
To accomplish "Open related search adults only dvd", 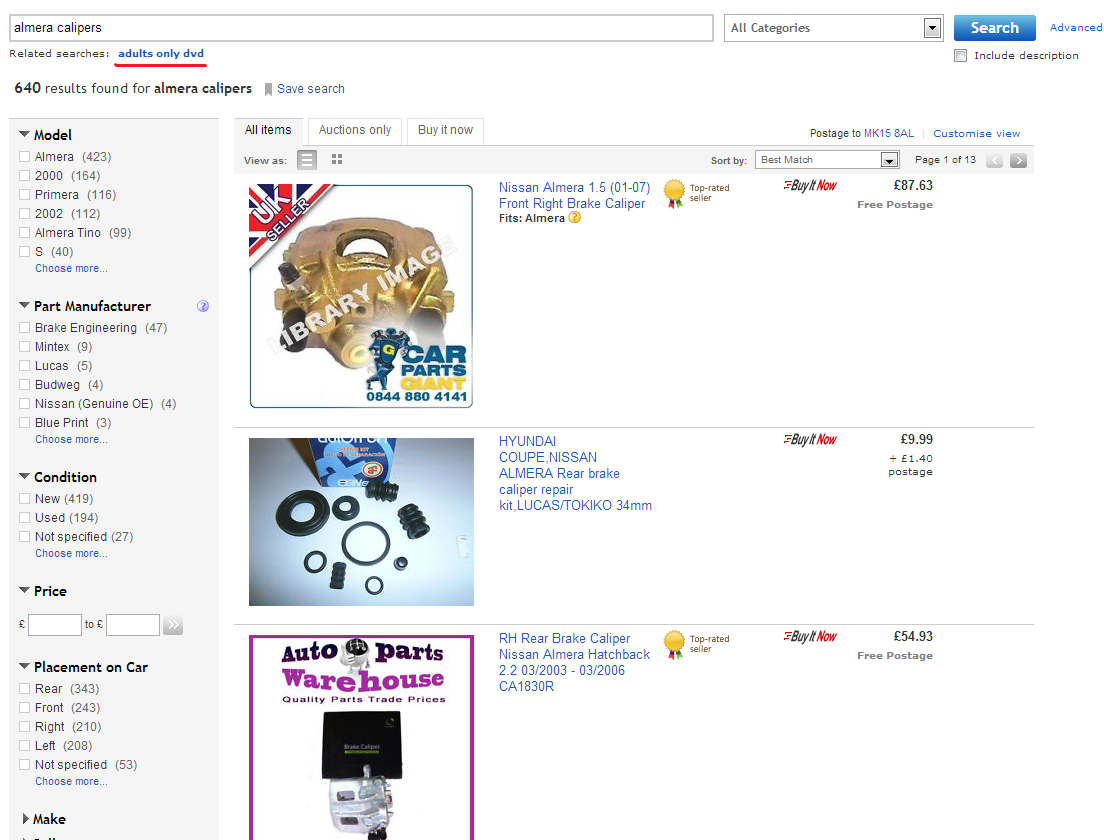I will (x=161, y=54).
